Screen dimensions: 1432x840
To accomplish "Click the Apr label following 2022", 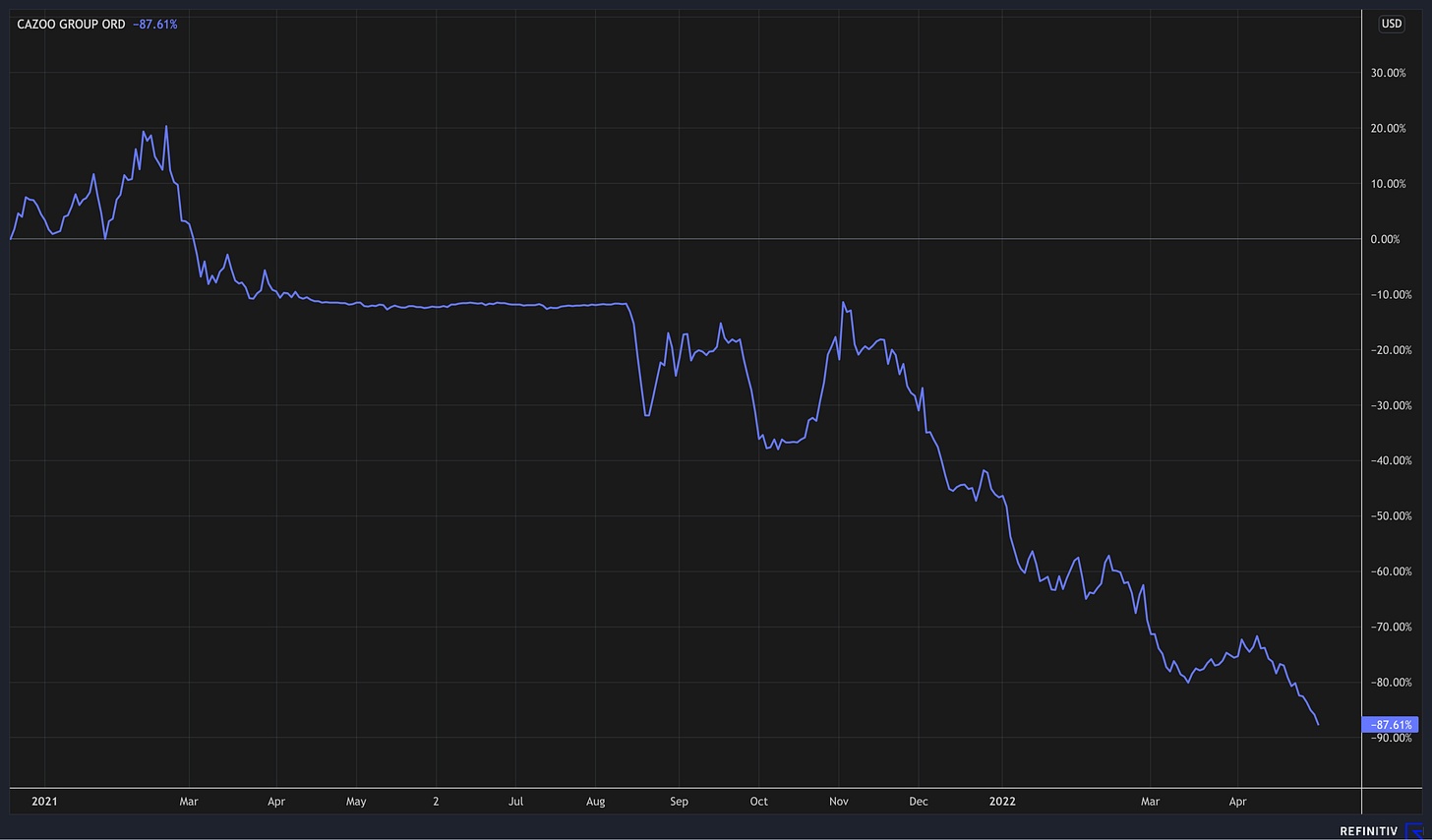I will (x=1237, y=802).
